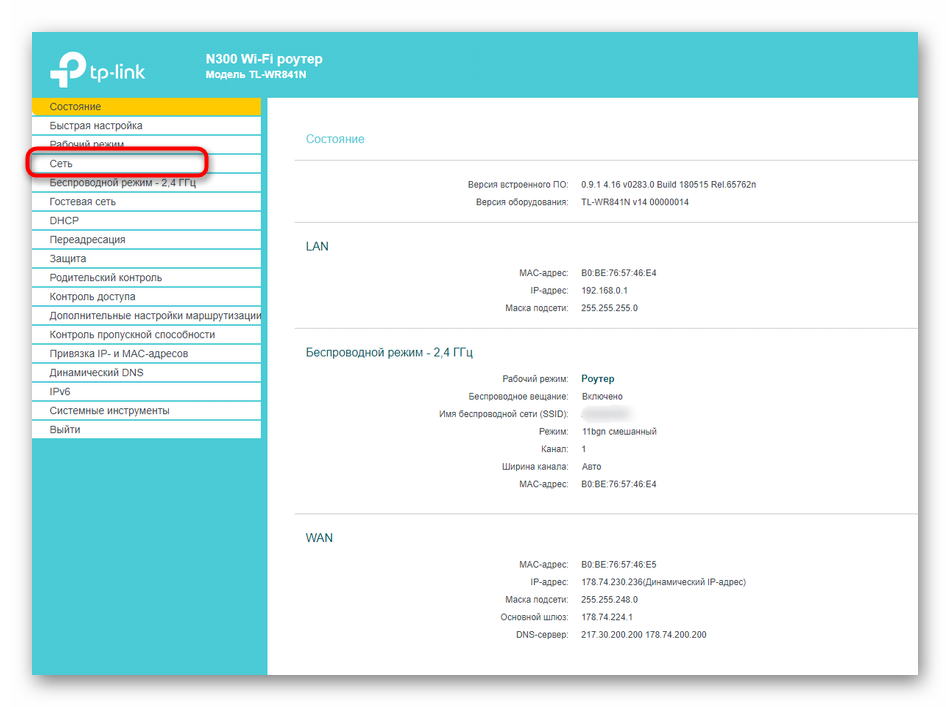This screenshot has height=707, width=950.
Task: Click Выйти to log out
Action: pyautogui.click(x=65, y=430)
